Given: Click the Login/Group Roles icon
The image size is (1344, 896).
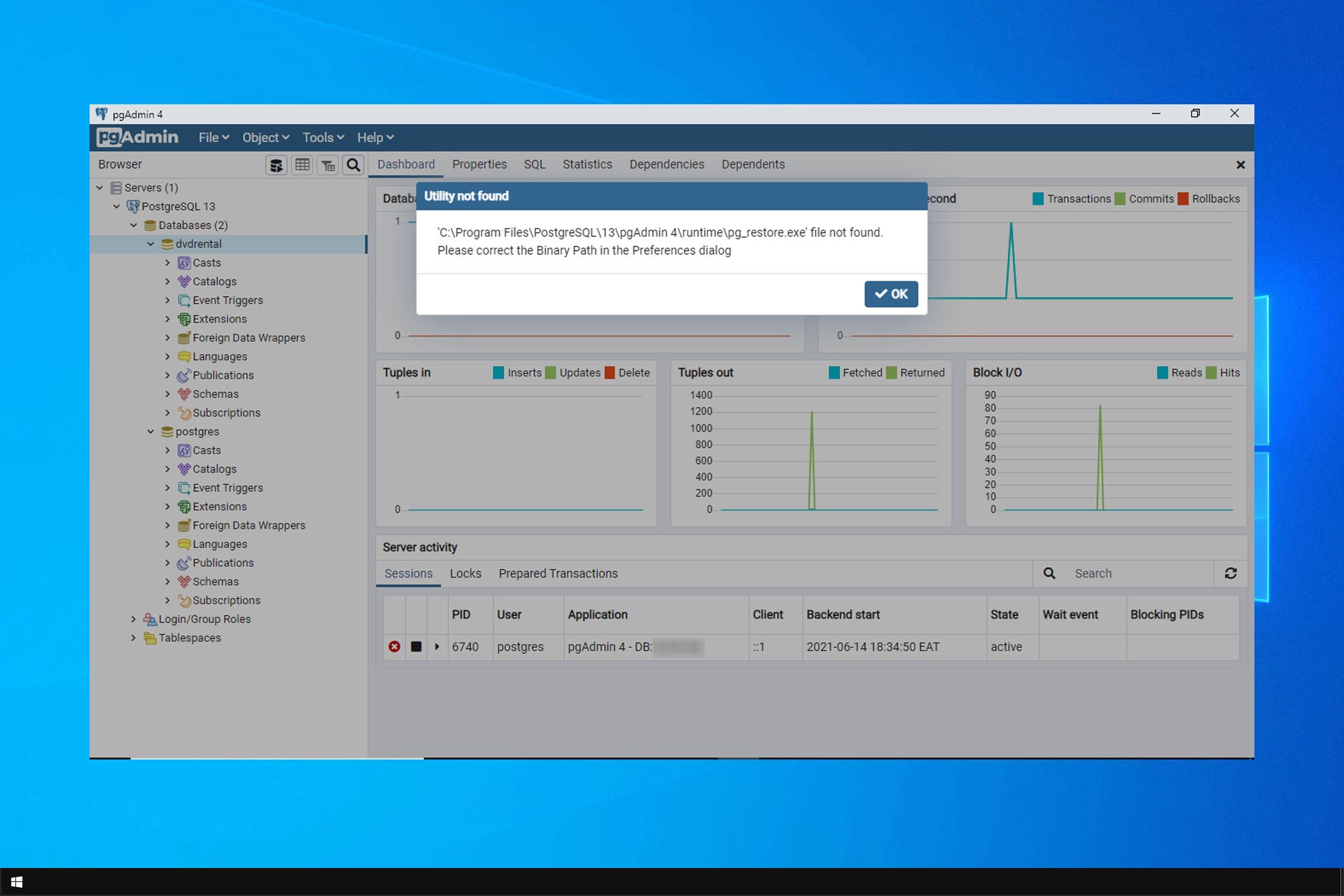Looking at the screenshot, I should tap(150, 619).
